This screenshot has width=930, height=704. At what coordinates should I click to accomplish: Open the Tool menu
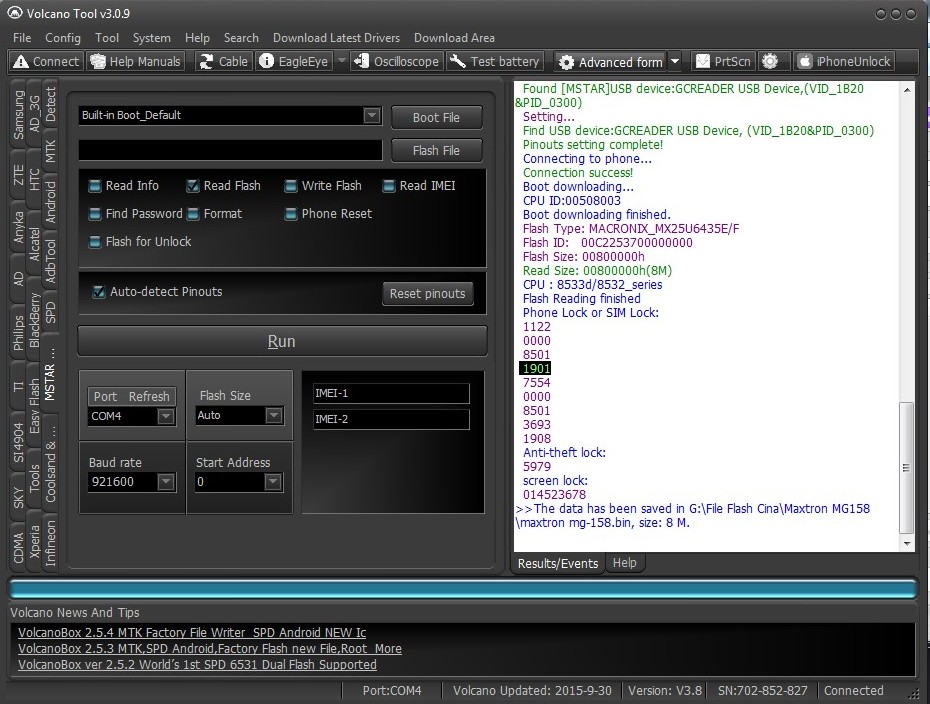(107, 38)
